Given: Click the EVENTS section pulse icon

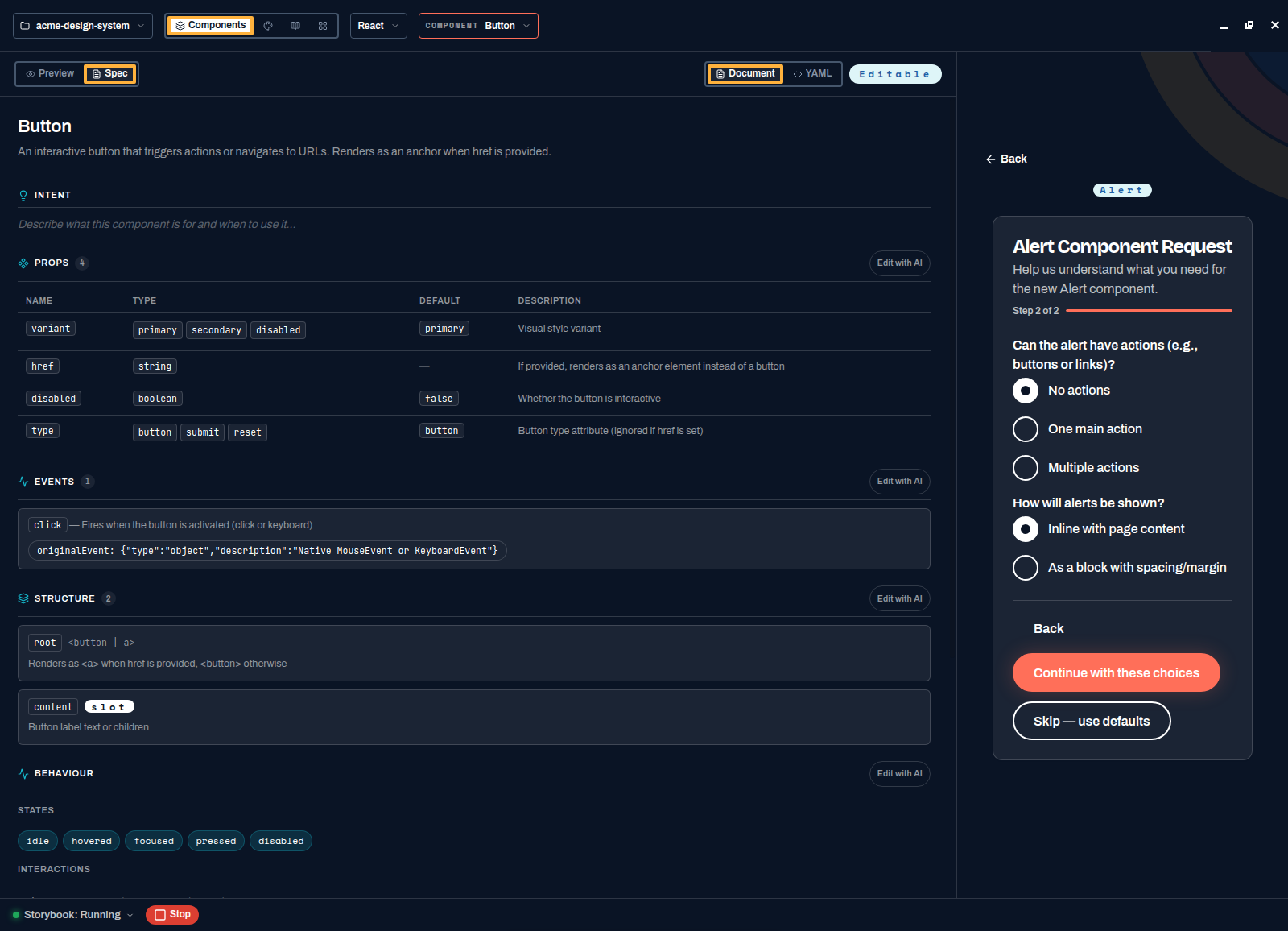Looking at the screenshot, I should pyautogui.click(x=23, y=482).
